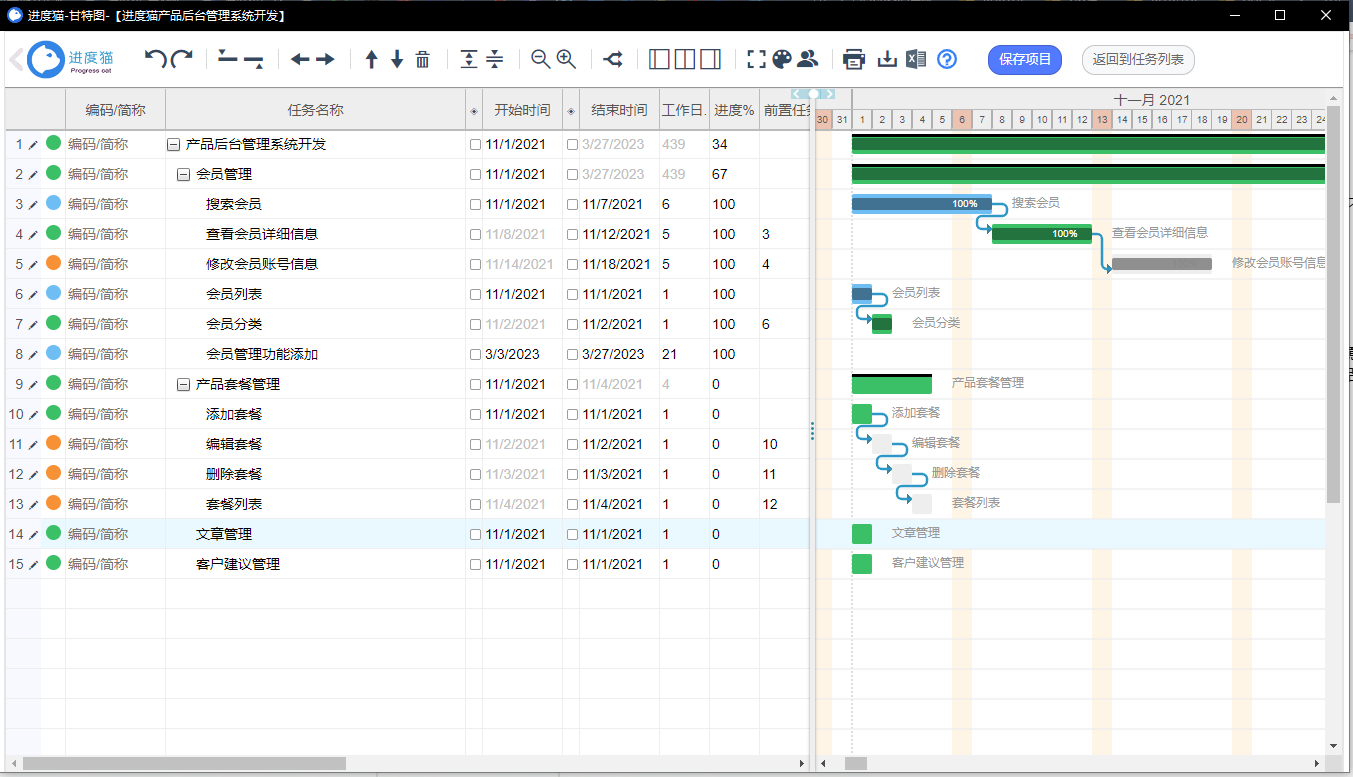Zoom out the Gantt timeline
The height and width of the screenshot is (777, 1353).
pyautogui.click(x=541, y=59)
